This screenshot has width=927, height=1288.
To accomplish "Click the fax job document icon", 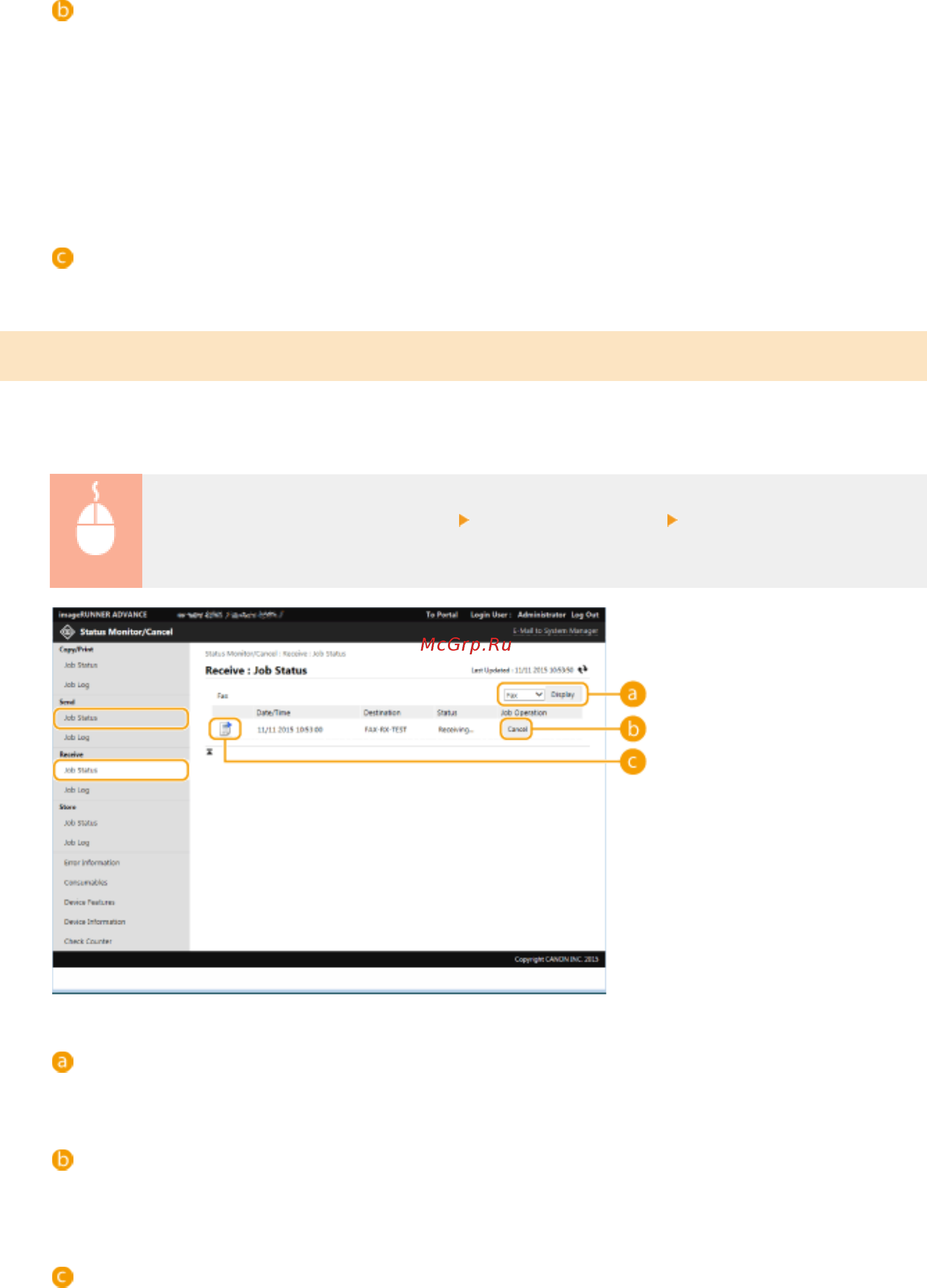I will (225, 729).
